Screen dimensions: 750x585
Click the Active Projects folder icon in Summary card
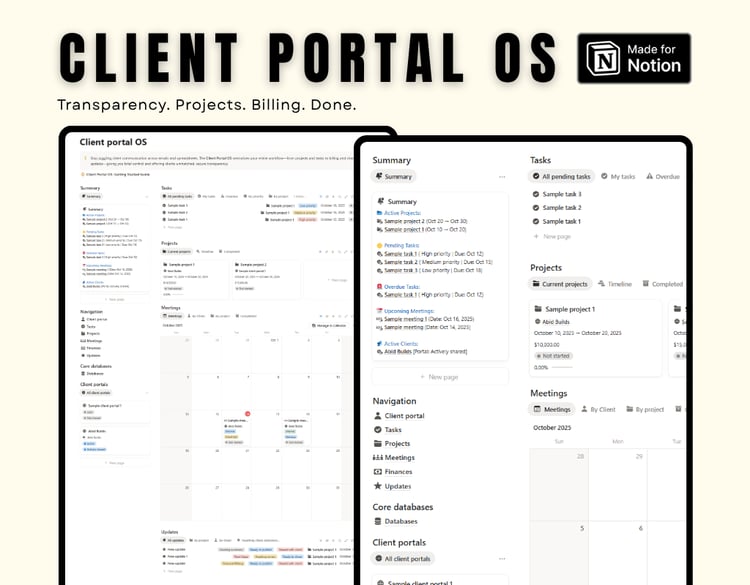point(379,213)
